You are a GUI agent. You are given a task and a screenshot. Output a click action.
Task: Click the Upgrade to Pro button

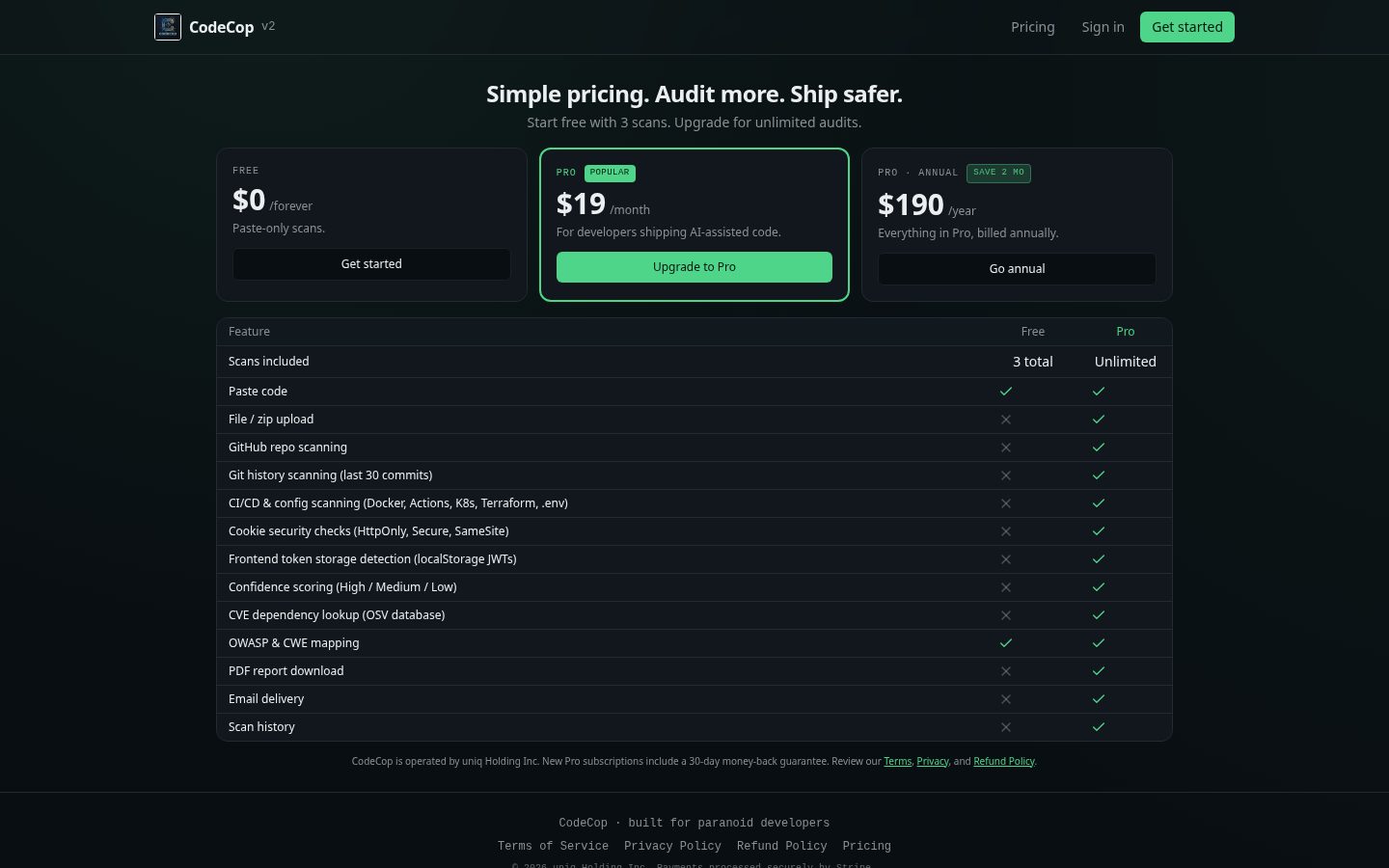(x=694, y=267)
